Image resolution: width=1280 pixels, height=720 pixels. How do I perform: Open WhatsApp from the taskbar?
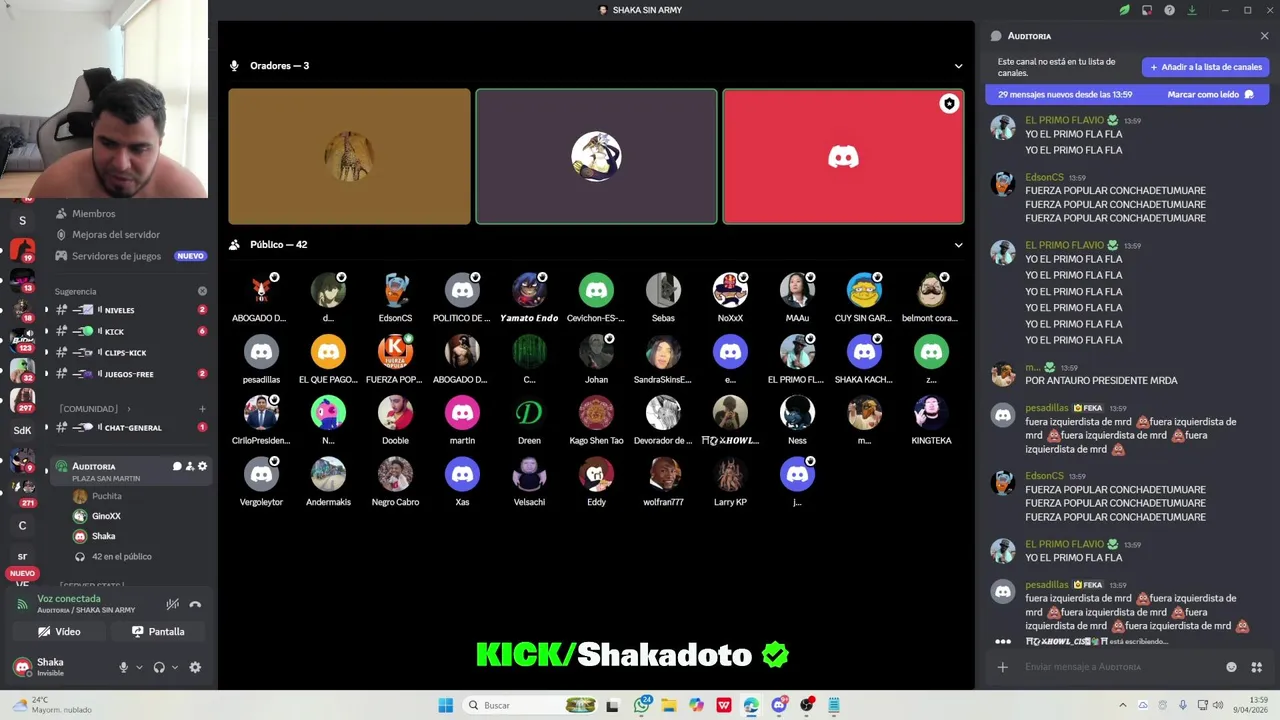point(642,705)
